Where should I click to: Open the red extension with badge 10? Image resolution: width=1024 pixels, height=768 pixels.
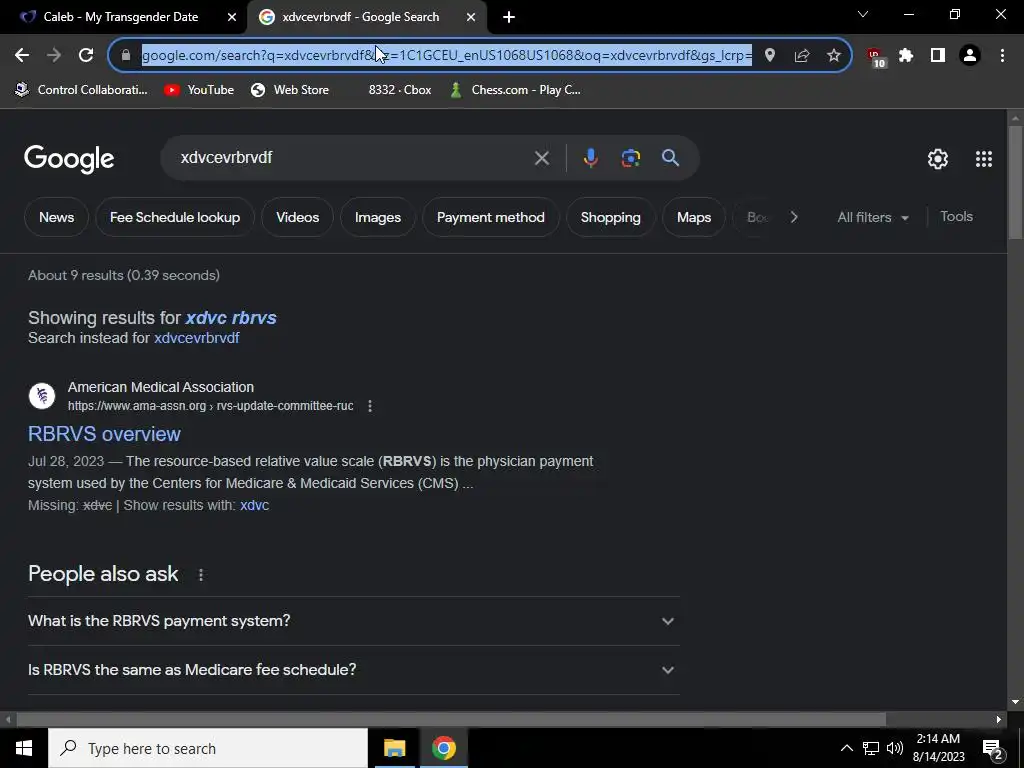click(875, 57)
